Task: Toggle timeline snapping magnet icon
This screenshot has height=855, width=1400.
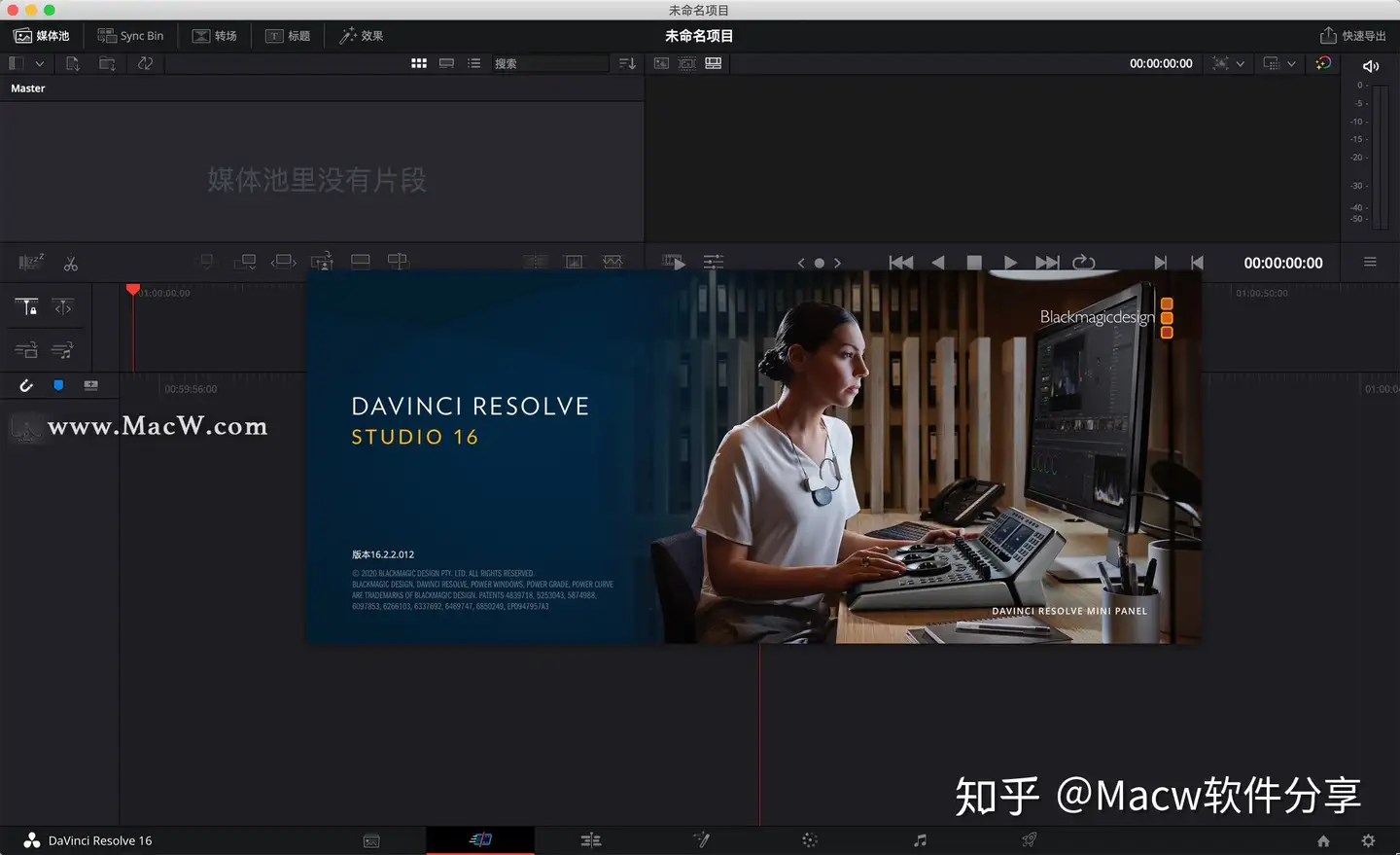Action: click(26, 386)
